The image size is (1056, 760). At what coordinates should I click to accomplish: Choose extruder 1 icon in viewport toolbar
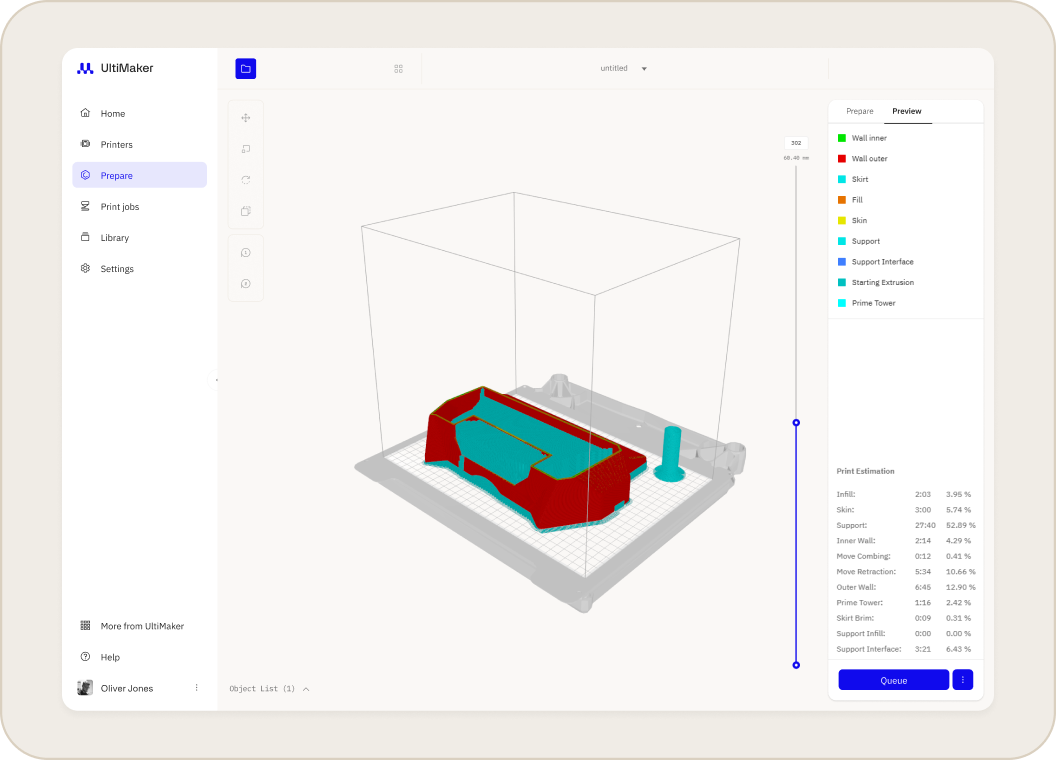coord(246,253)
